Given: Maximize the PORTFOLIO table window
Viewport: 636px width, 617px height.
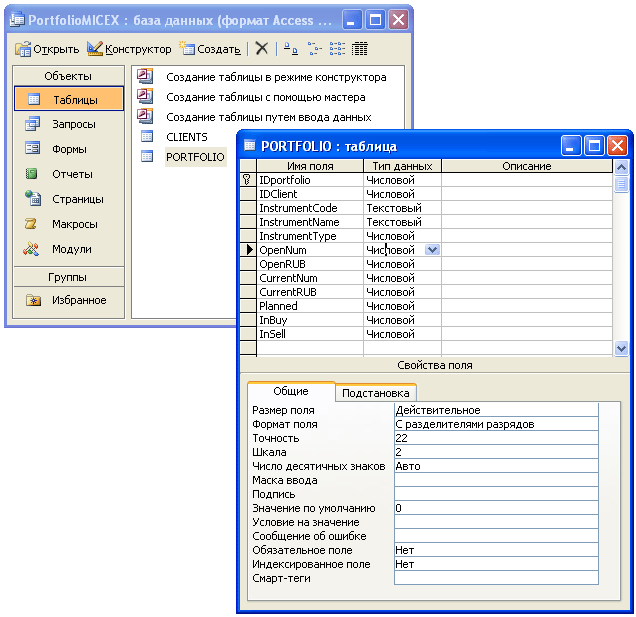Looking at the screenshot, I should click(594, 145).
